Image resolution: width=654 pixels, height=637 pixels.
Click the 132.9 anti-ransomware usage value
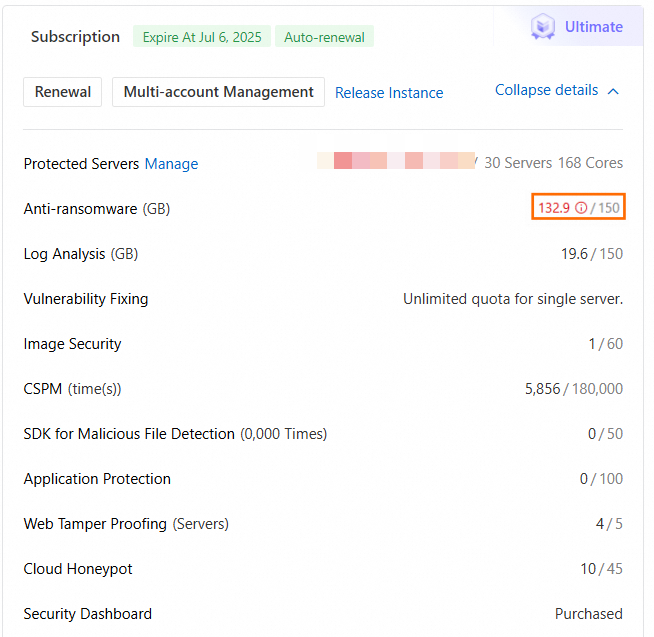(x=553, y=209)
